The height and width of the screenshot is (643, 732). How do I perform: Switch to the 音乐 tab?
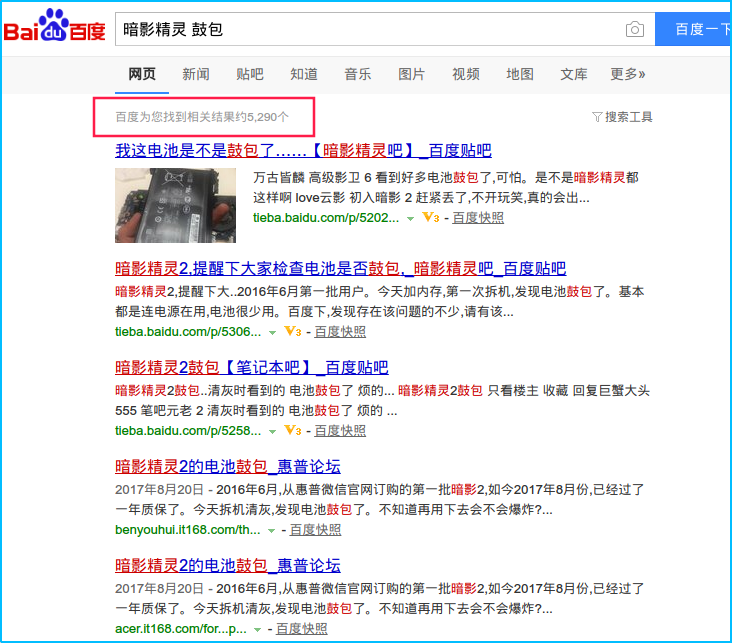pyautogui.click(x=358, y=74)
